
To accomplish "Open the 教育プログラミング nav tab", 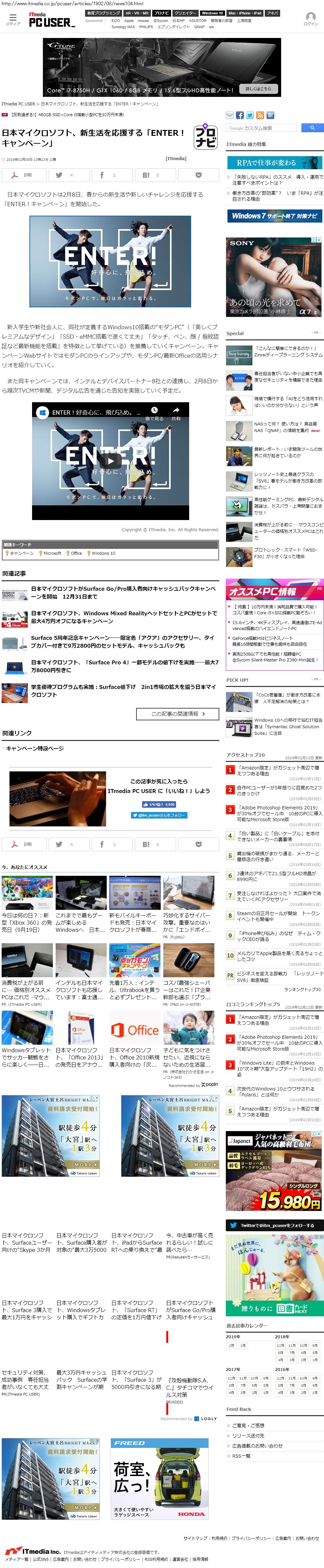I will pyautogui.click(x=103, y=13).
